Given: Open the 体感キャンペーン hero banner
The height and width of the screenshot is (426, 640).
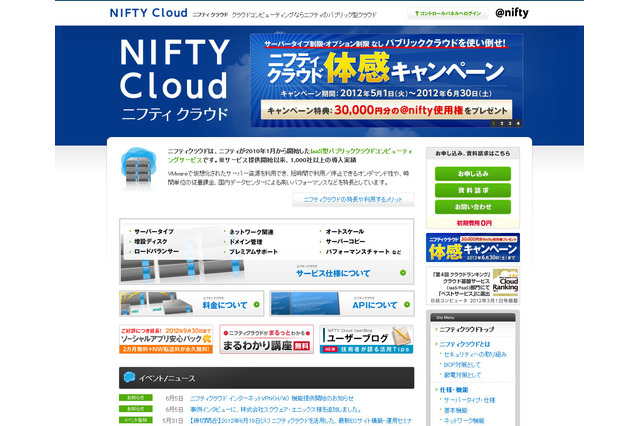Looking at the screenshot, I should (x=387, y=80).
